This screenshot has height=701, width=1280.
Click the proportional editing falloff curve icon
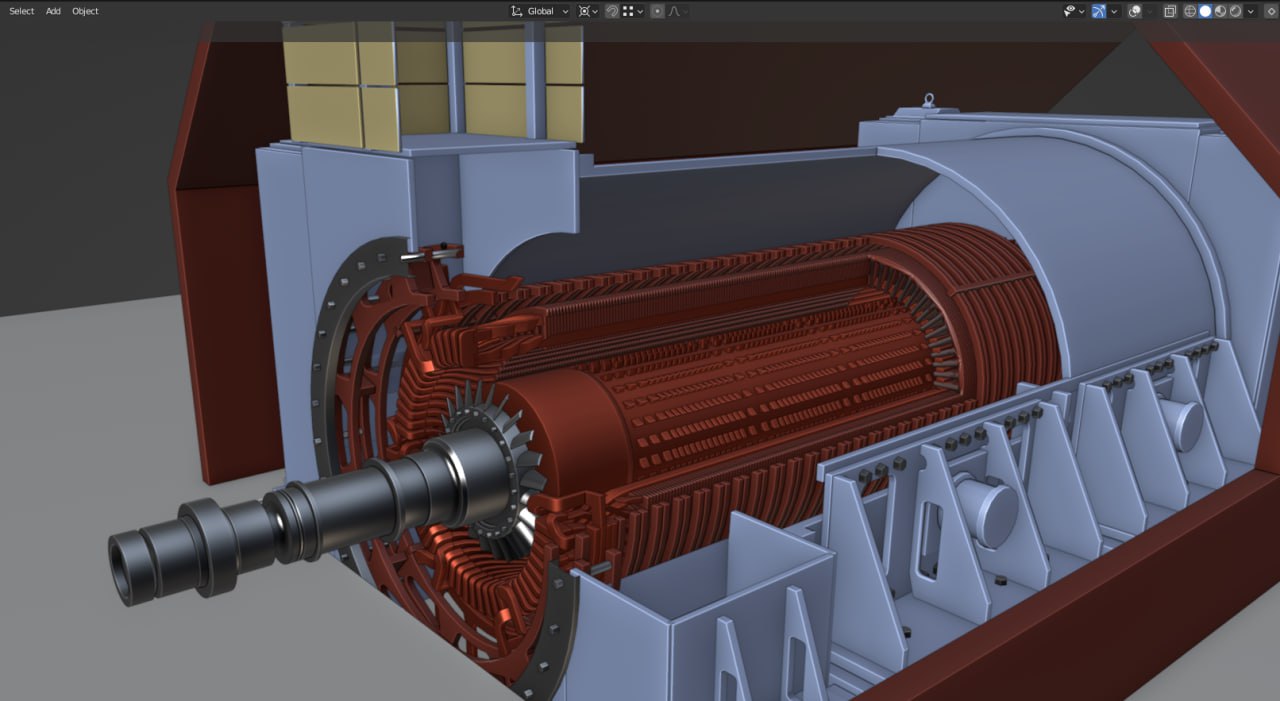[676, 11]
